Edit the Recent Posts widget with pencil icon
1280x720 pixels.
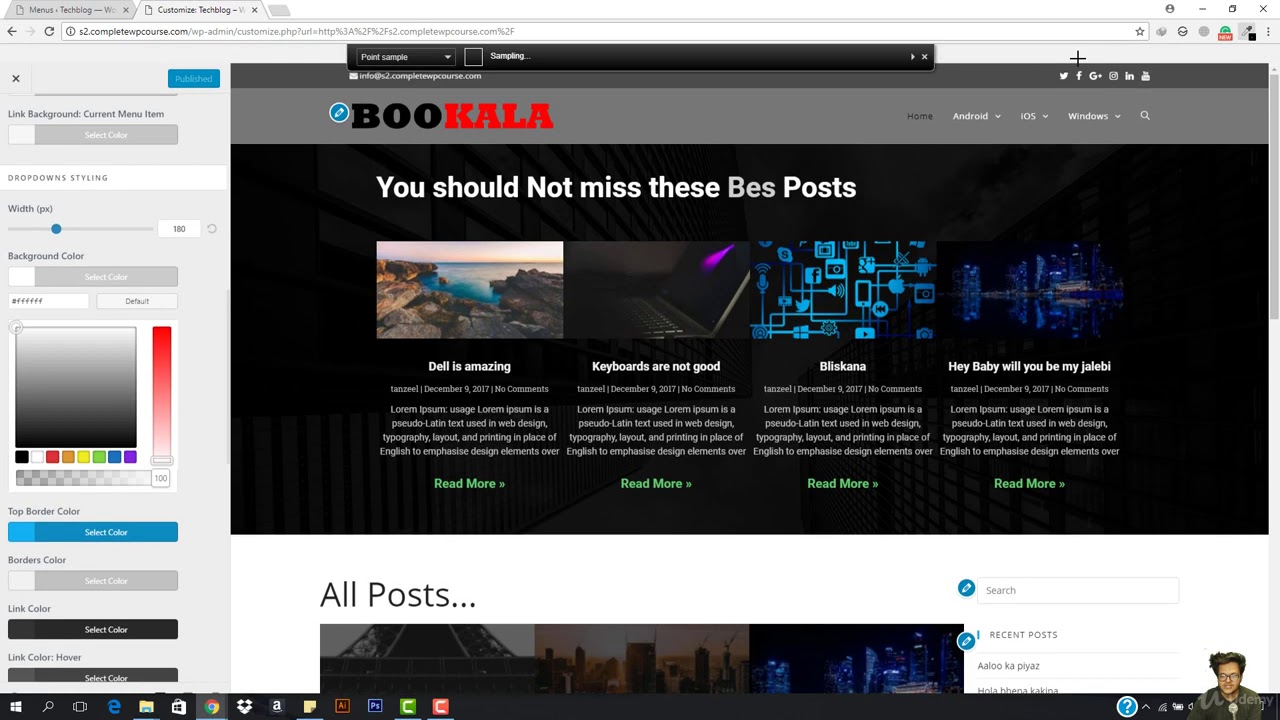click(x=966, y=640)
